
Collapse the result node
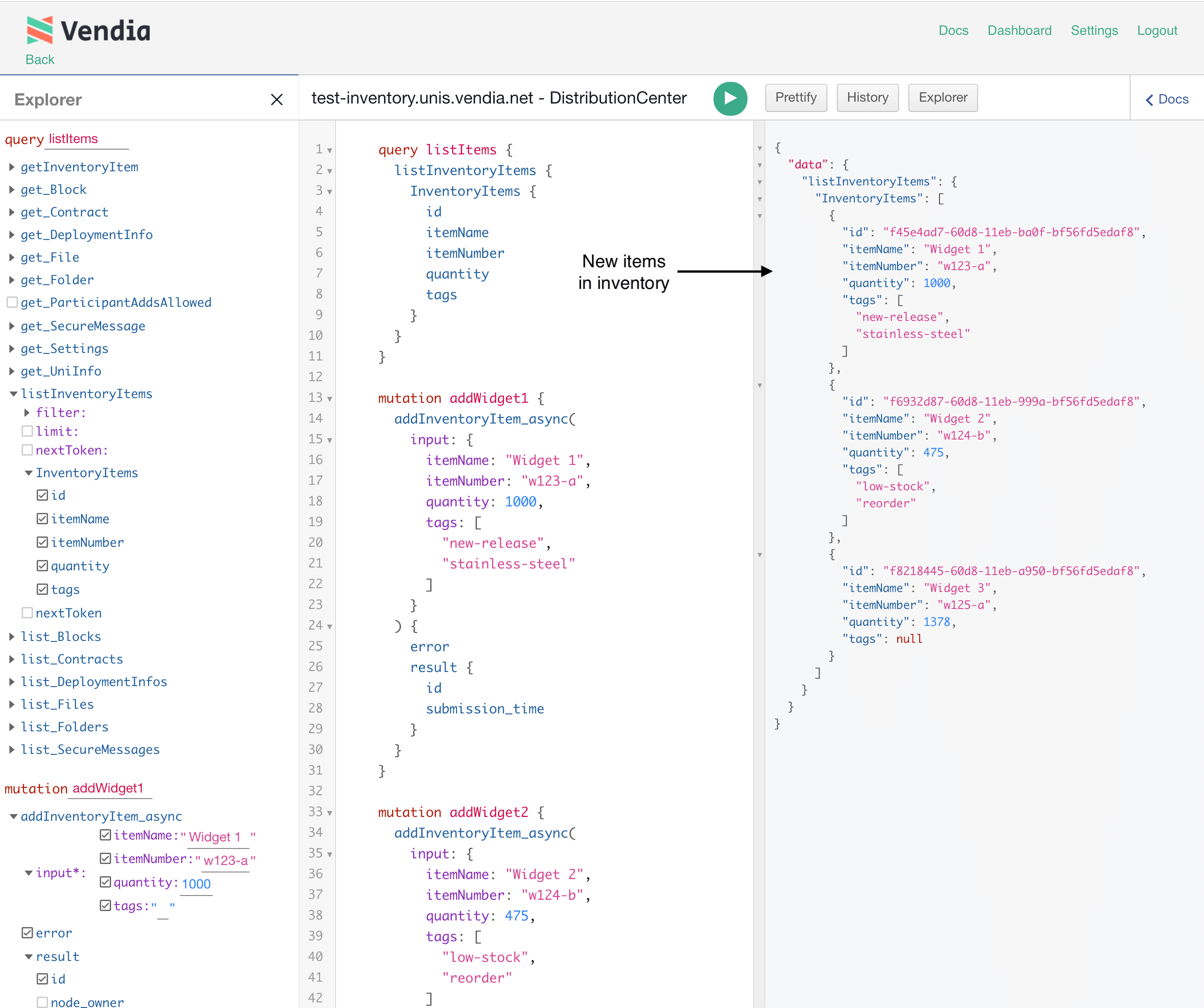(x=28, y=956)
